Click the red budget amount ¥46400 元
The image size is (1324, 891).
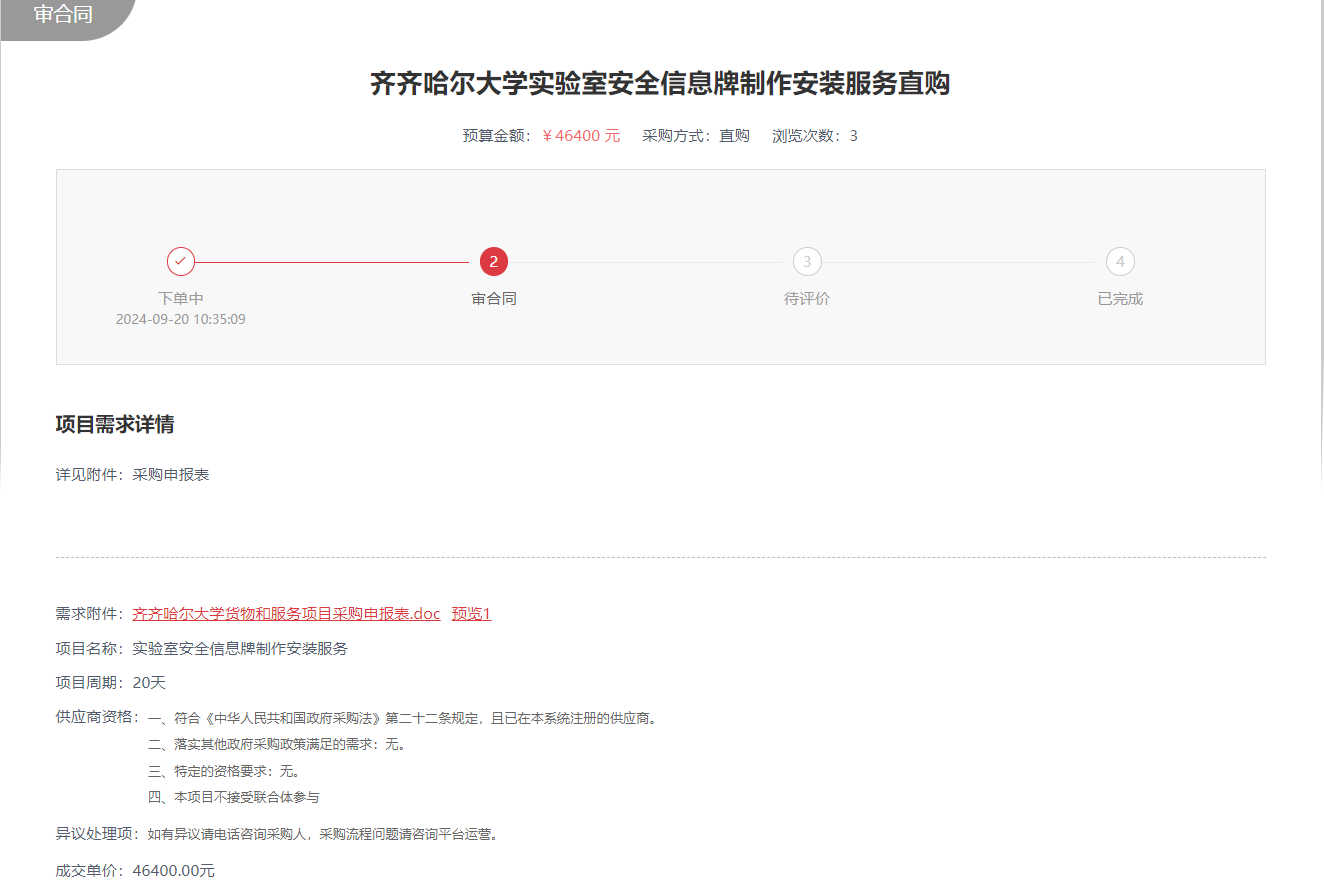(581, 136)
